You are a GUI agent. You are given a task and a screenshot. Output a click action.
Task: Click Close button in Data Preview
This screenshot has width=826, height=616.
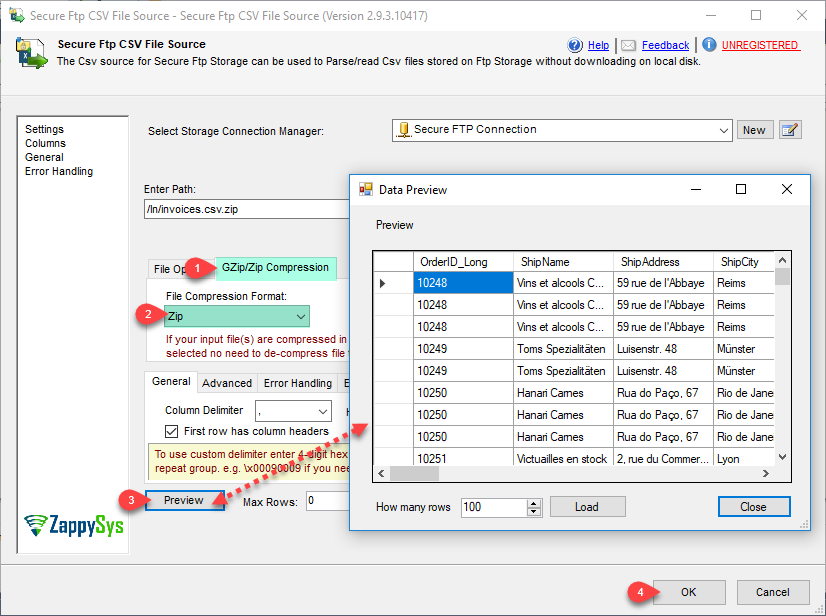[x=754, y=507]
